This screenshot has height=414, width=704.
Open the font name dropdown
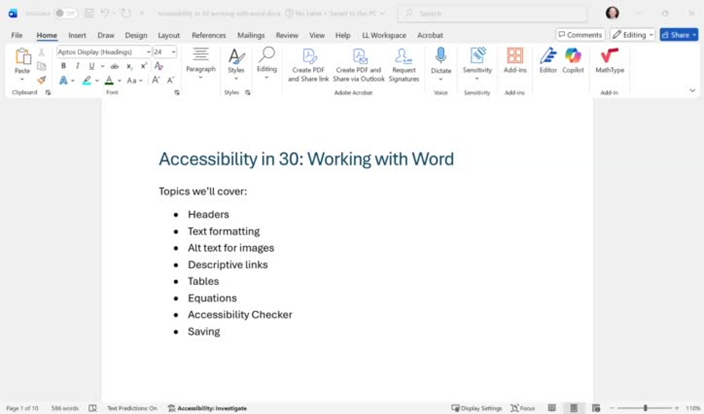click(148, 52)
